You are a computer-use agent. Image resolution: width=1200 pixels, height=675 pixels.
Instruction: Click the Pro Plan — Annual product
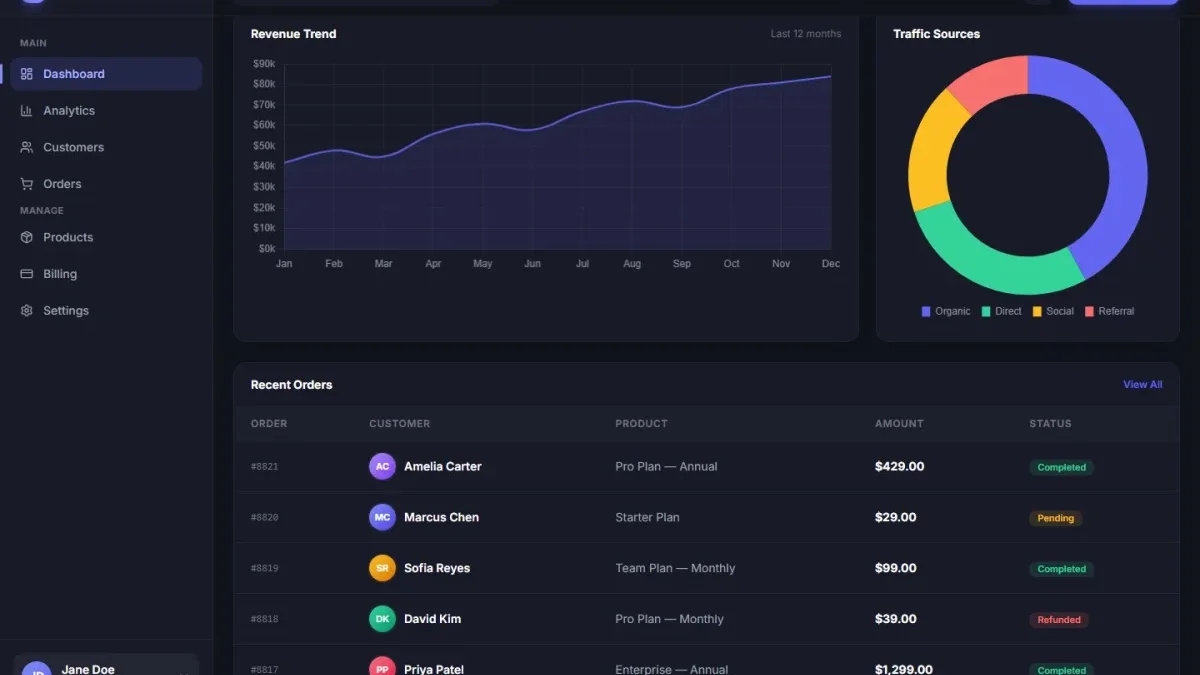pyautogui.click(x=666, y=467)
